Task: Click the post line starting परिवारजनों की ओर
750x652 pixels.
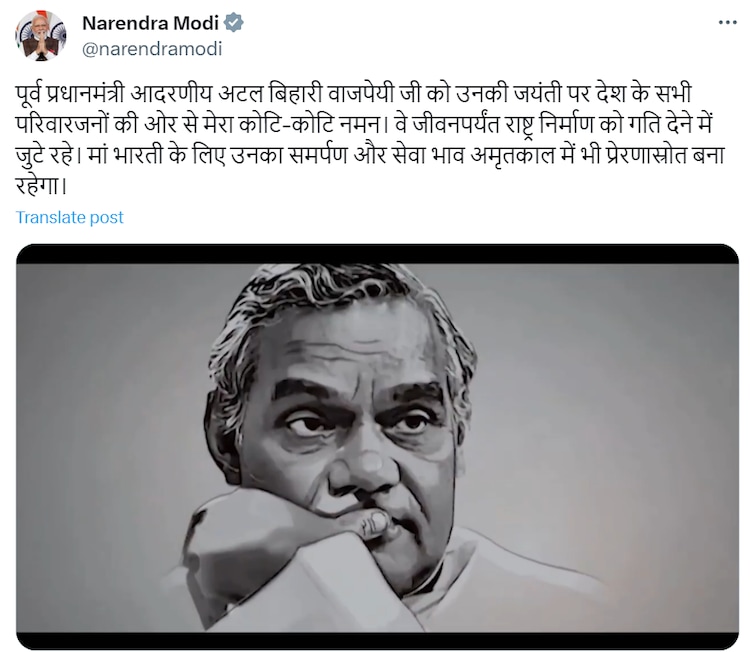Action: tap(364, 124)
